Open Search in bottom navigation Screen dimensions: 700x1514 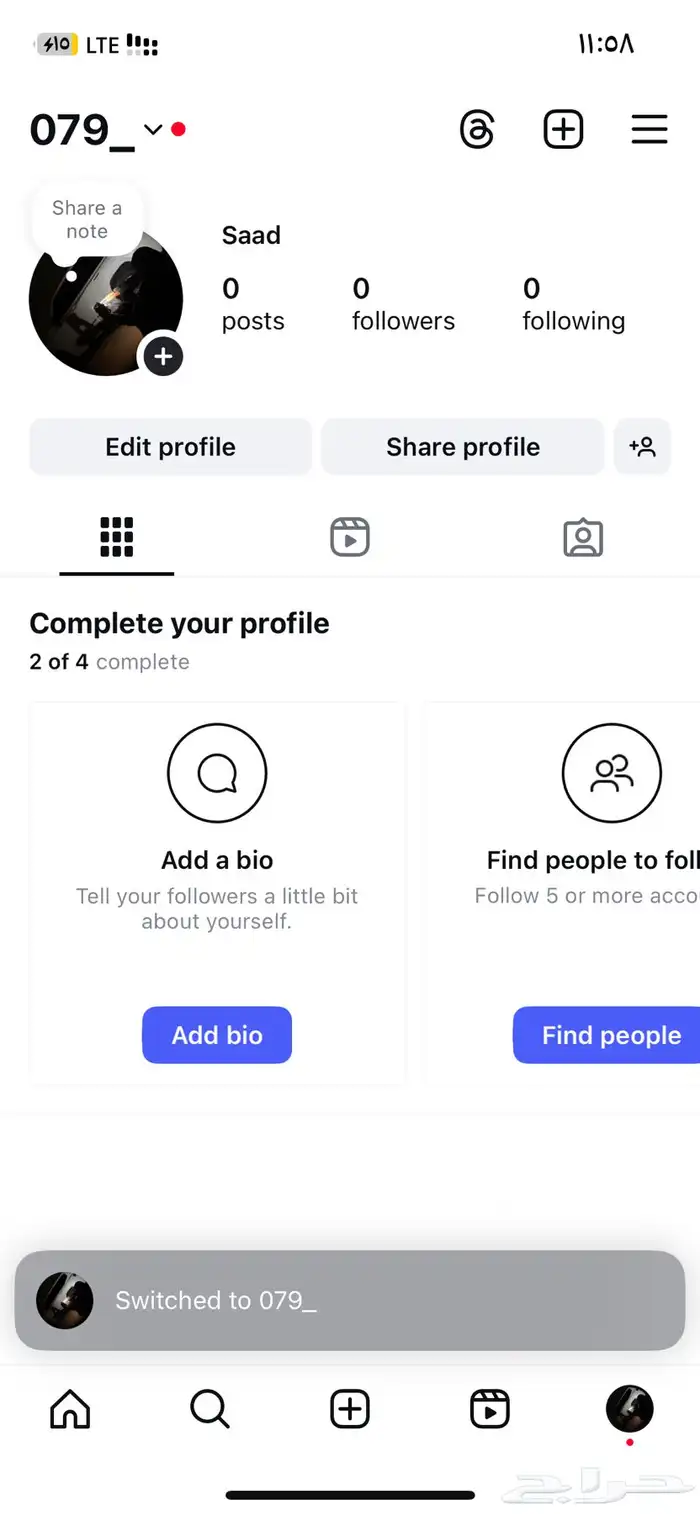[x=210, y=1410]
